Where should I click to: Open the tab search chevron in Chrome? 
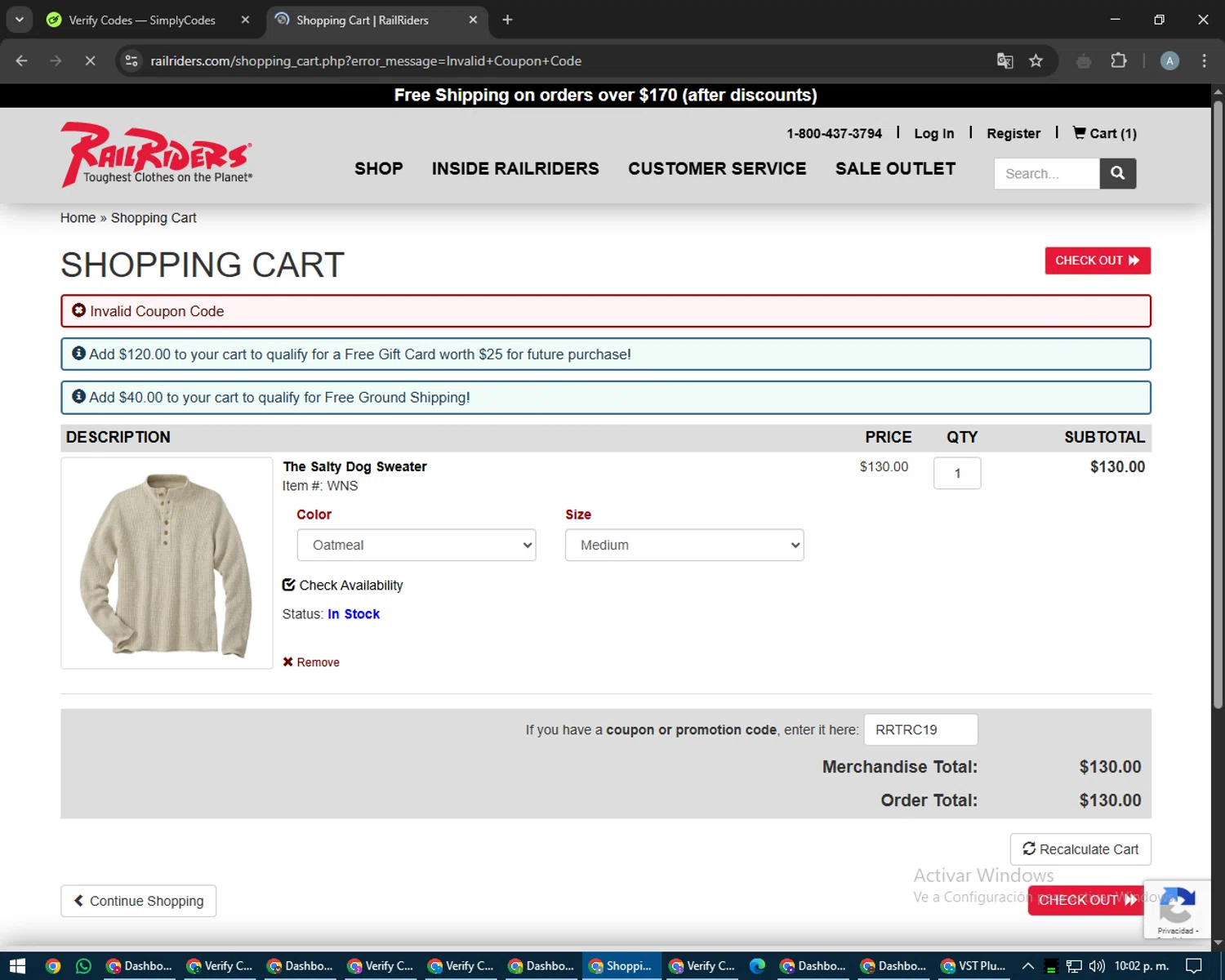[x=19, y=20]
